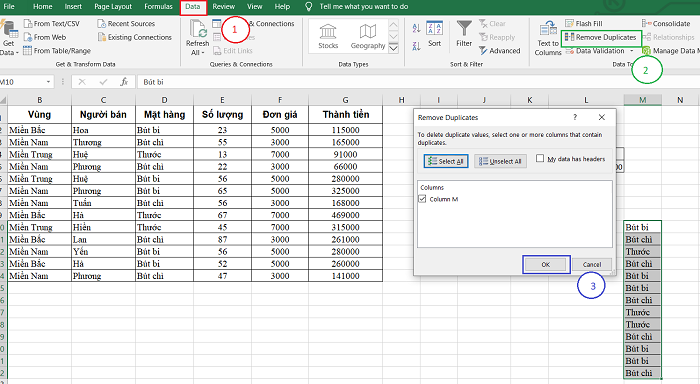Click the Người bán header cell
Screen dimensions: 700x384
point(103,115)
